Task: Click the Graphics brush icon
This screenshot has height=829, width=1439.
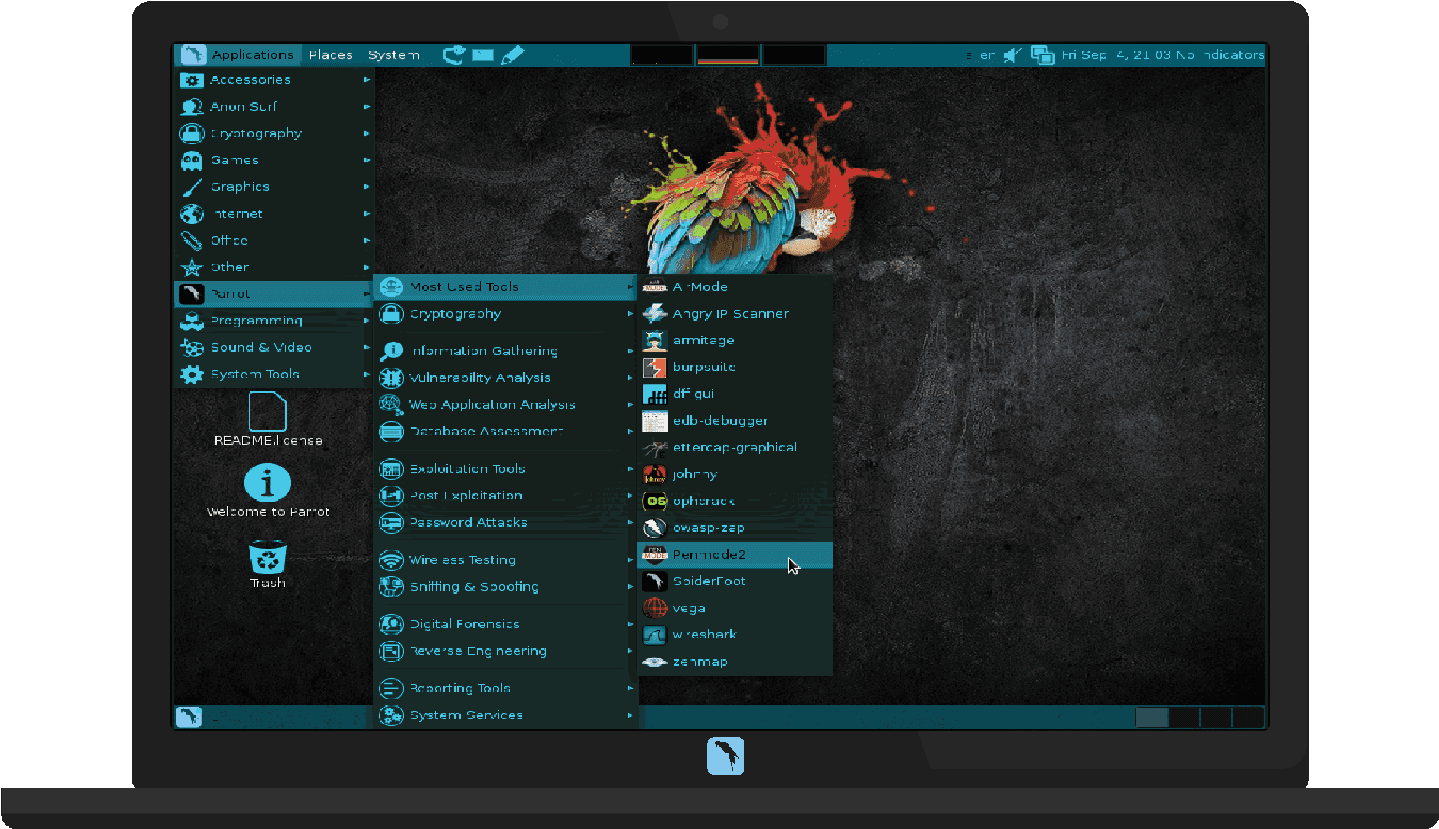Action: [191, 187]
